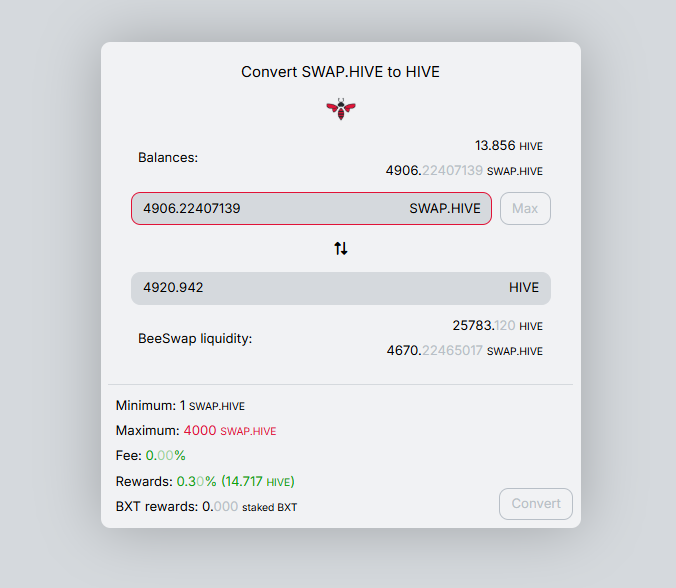Click the Minimum: 1 SWAP.HIVE line

(180, 406)
